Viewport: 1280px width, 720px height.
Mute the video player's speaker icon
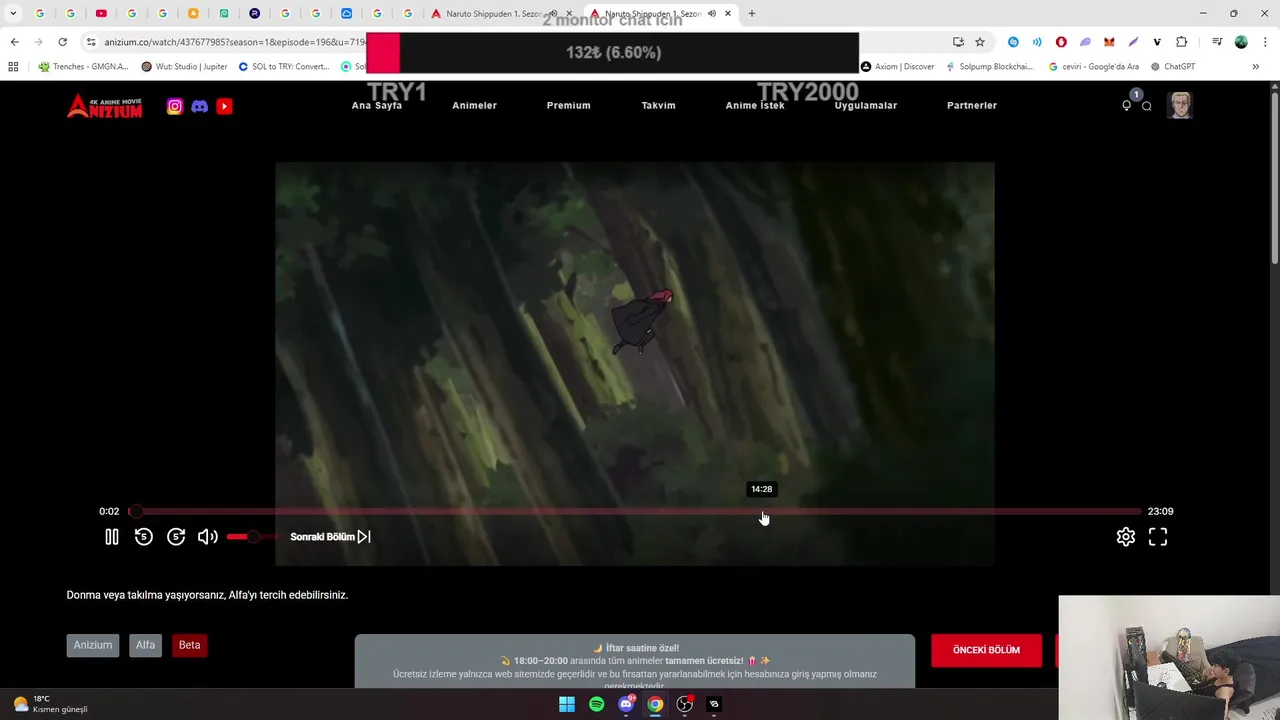tap(207, 537)
